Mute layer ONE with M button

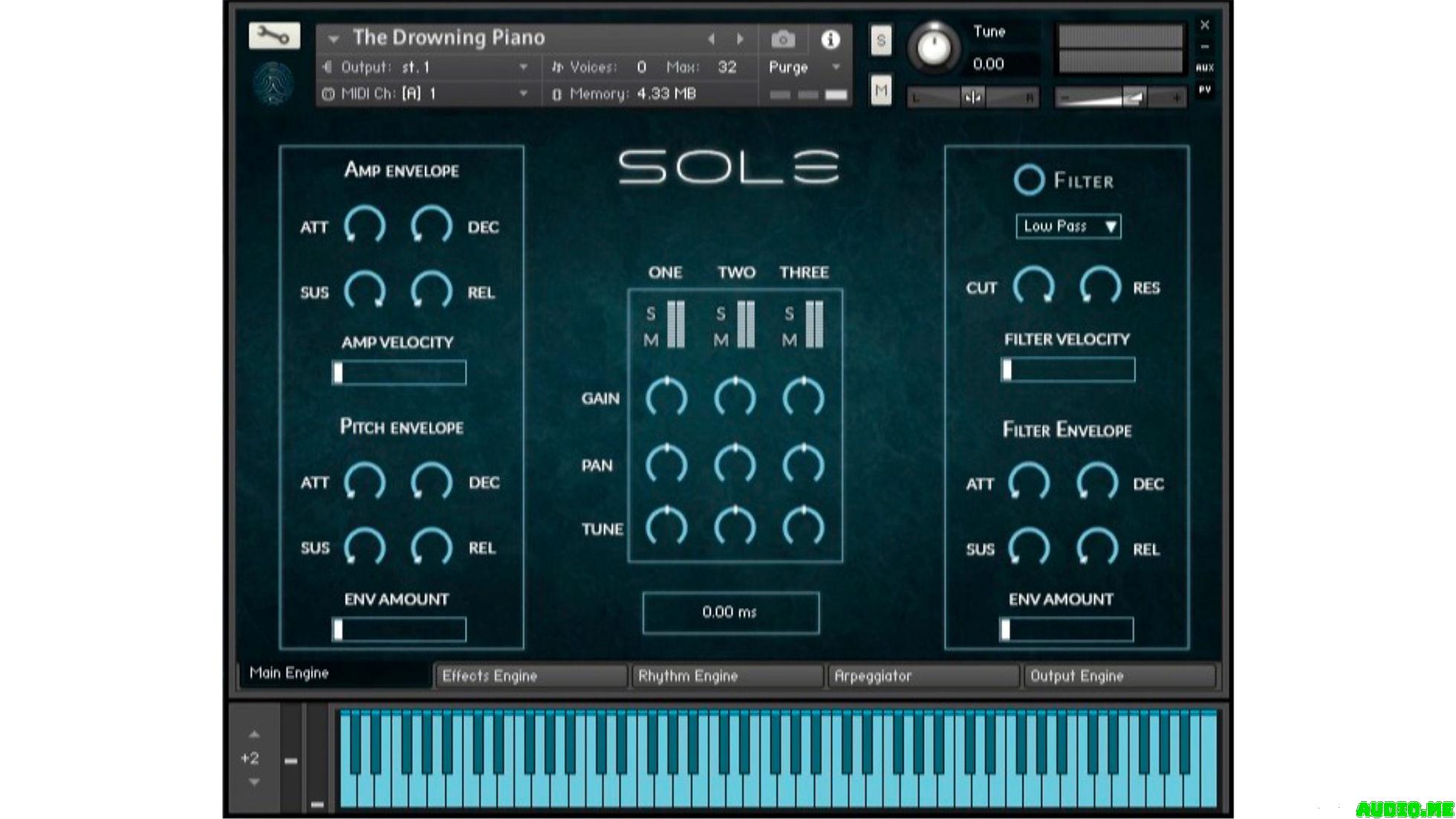[x=651, y=340]
